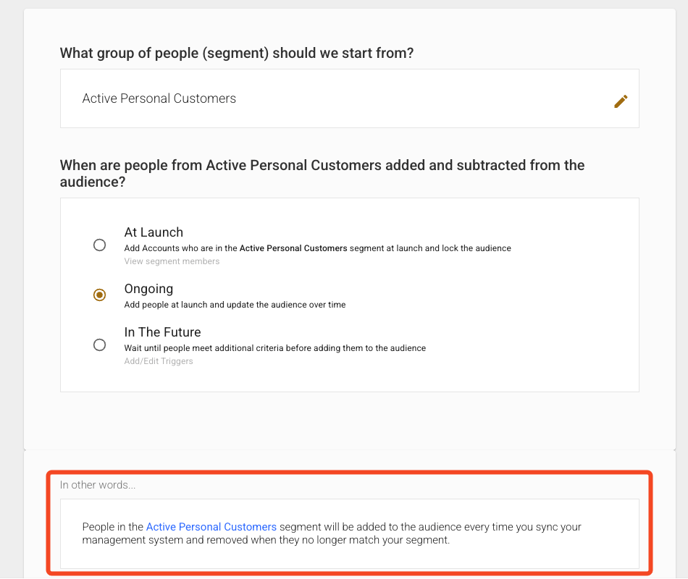
Task: Choose the In The Future radio button
Action: click(99, 345)
